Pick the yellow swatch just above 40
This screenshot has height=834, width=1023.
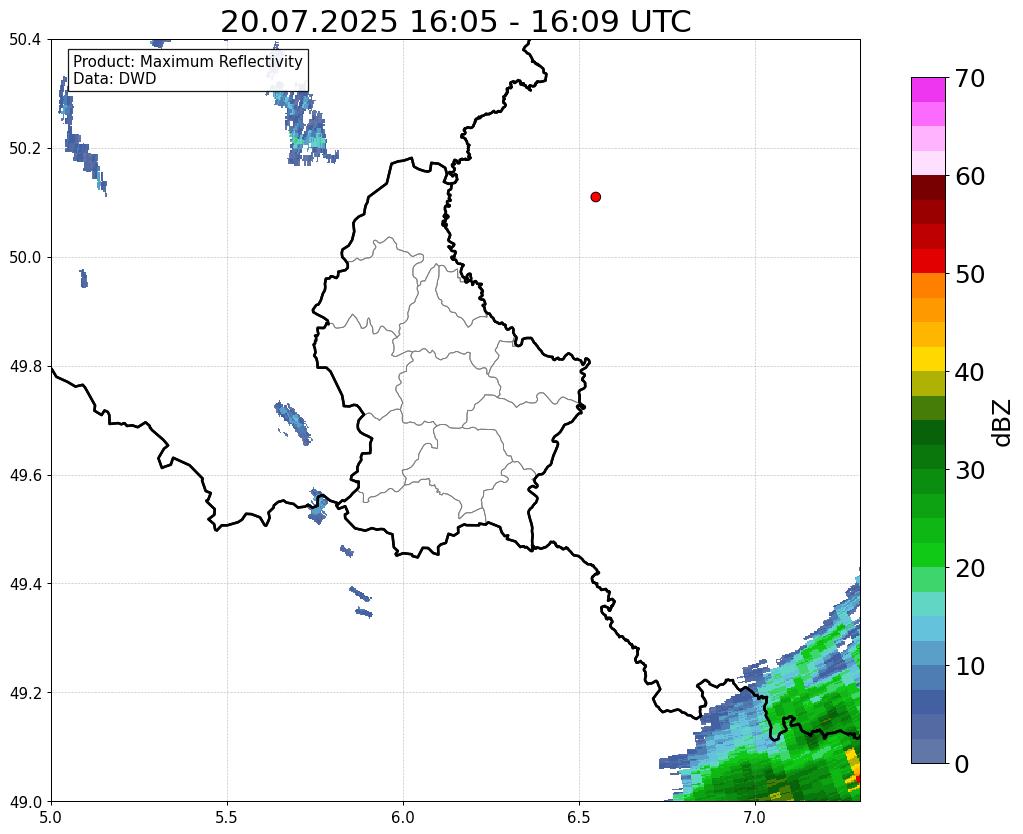click(928, 359)
